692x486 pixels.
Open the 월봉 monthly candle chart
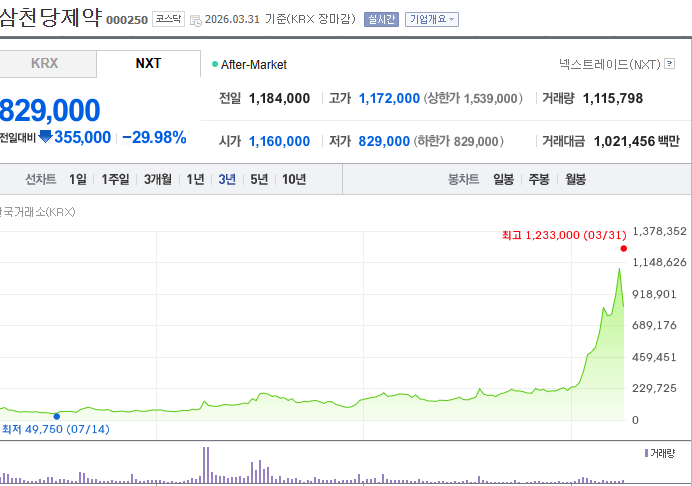(x=575, y=179)
